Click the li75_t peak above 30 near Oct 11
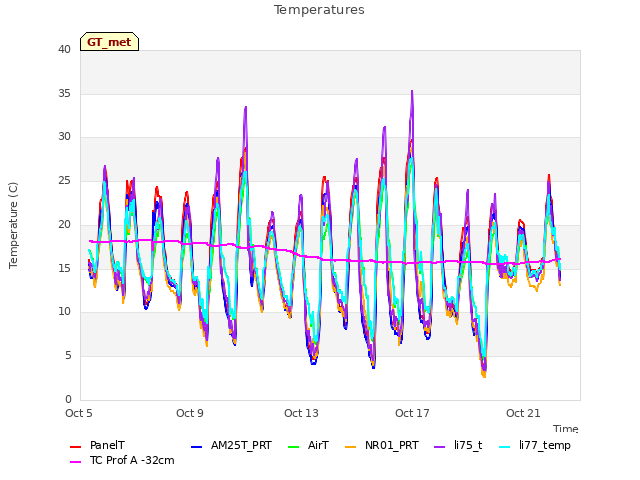Screen dimensions: 640x480 tap(246, 107)
